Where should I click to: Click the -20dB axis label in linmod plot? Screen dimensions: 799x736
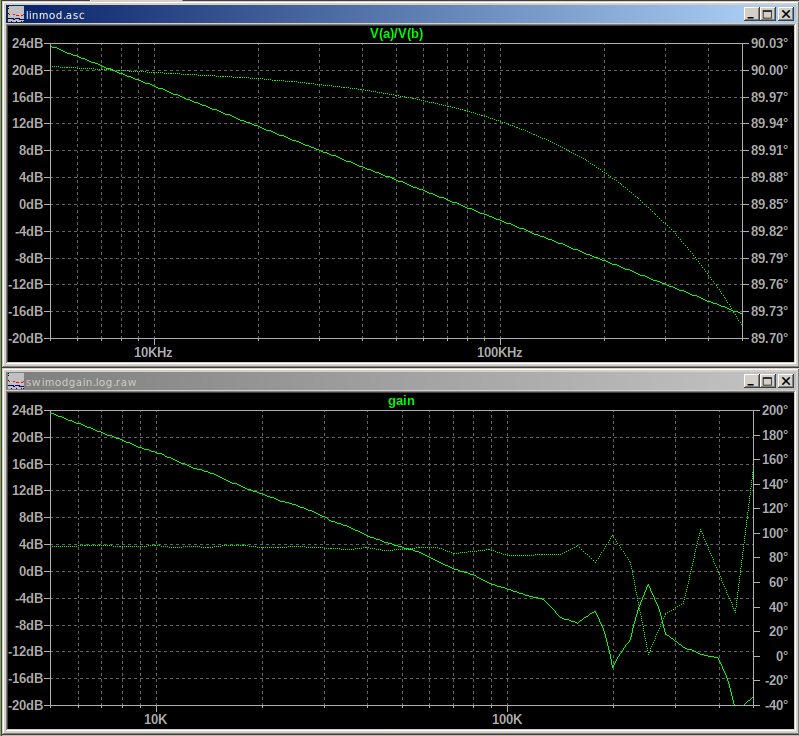(x=26, y=338)
